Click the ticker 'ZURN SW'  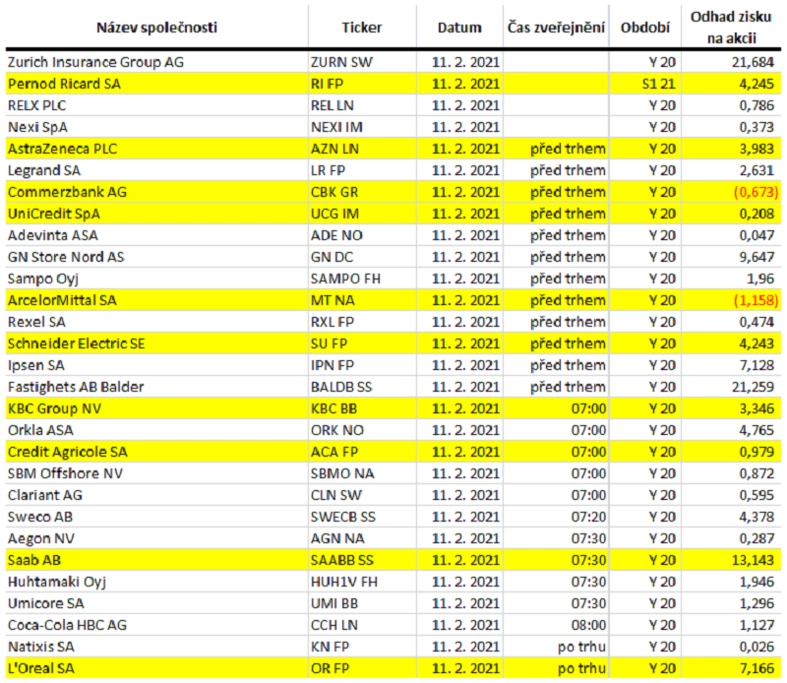tap(342, 62)
